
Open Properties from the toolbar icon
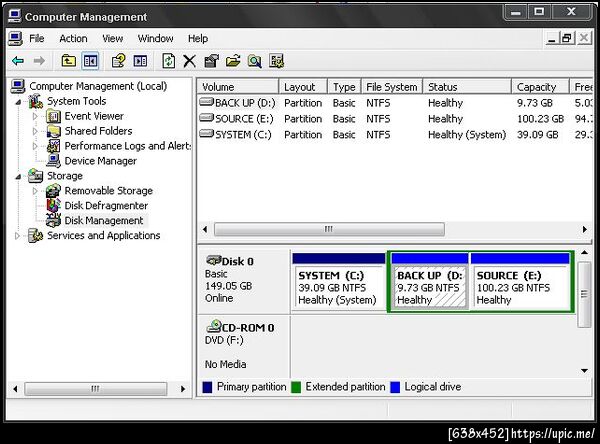click(x=211, y=61)
